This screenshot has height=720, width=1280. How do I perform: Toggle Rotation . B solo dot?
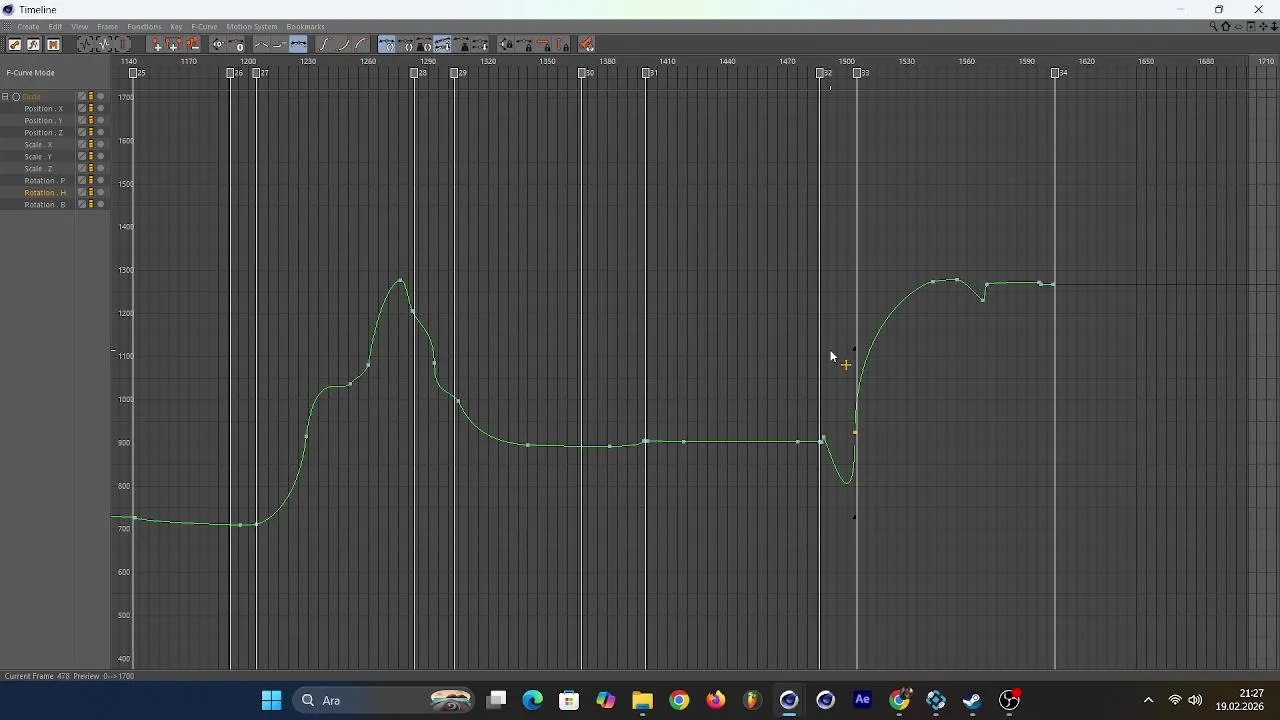click(100, 204)
